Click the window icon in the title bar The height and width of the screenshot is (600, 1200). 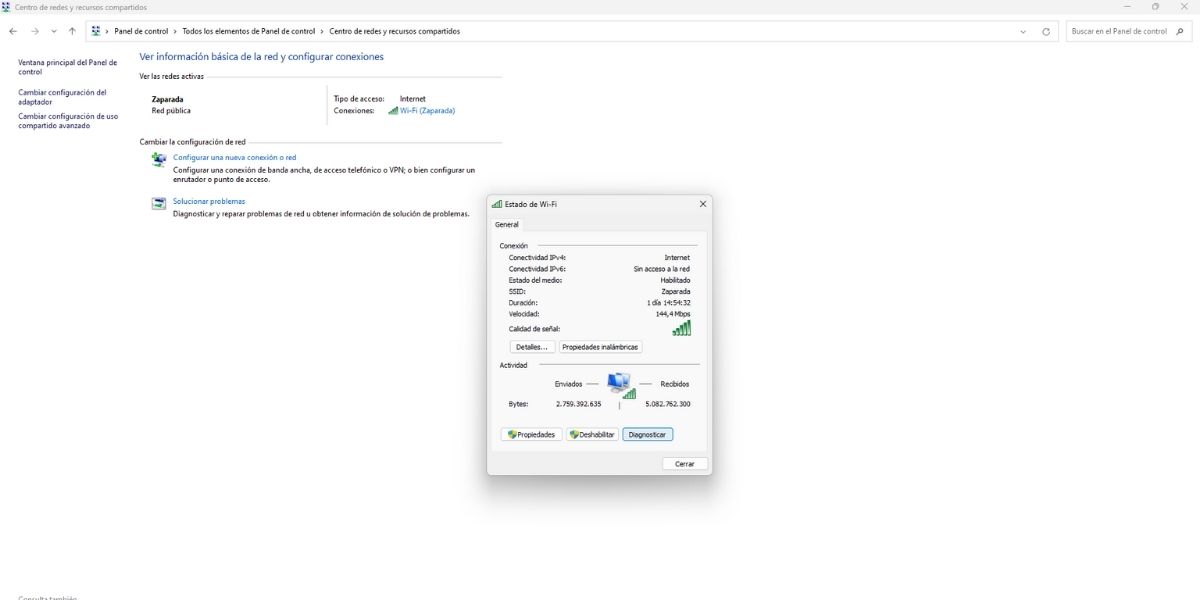(x=6, y=7)
